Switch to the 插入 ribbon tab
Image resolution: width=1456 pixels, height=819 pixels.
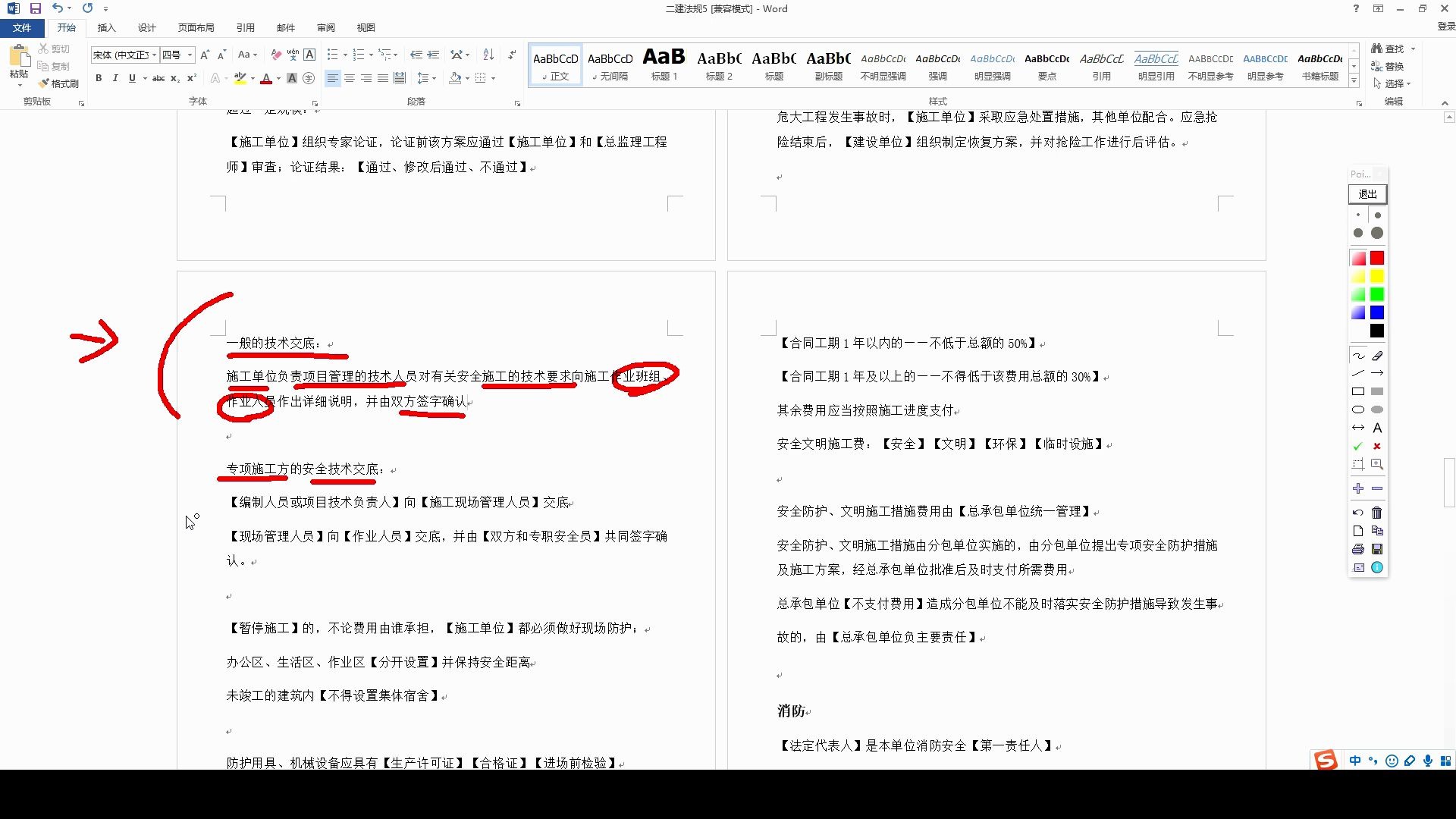[106, 27]
